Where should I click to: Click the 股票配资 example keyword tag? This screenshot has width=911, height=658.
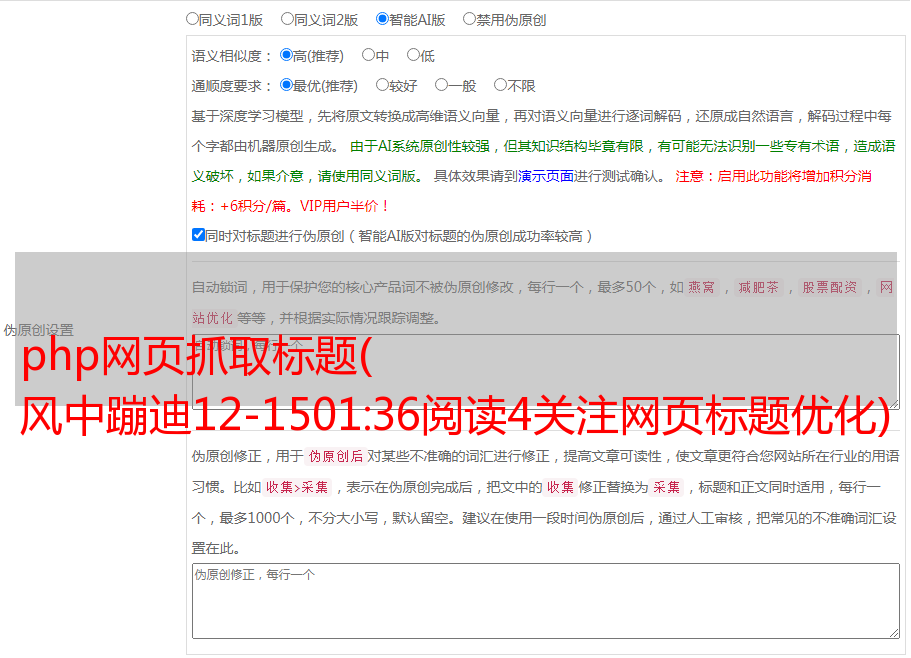coord(829,287)
